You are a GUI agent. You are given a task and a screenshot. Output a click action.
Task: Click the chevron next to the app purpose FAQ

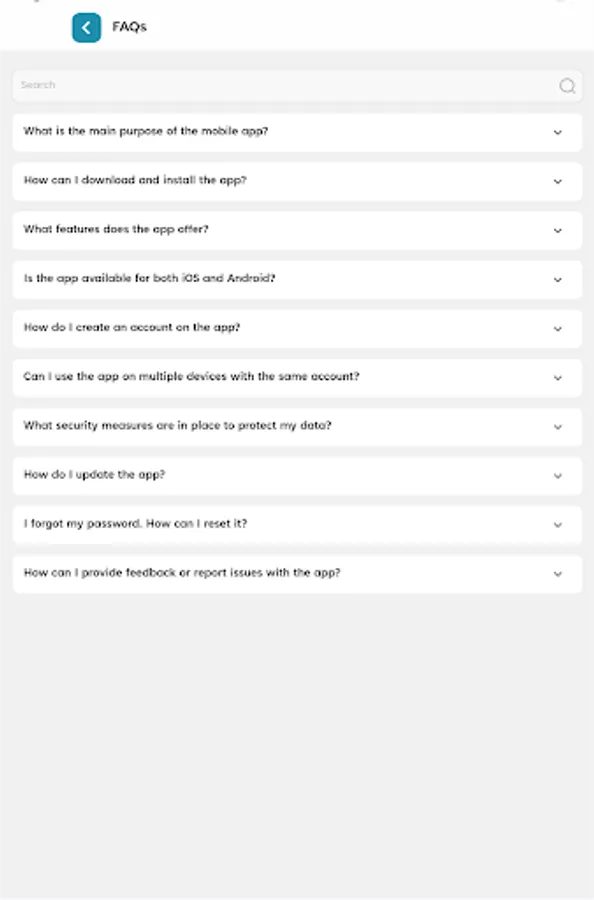(558, 131)
